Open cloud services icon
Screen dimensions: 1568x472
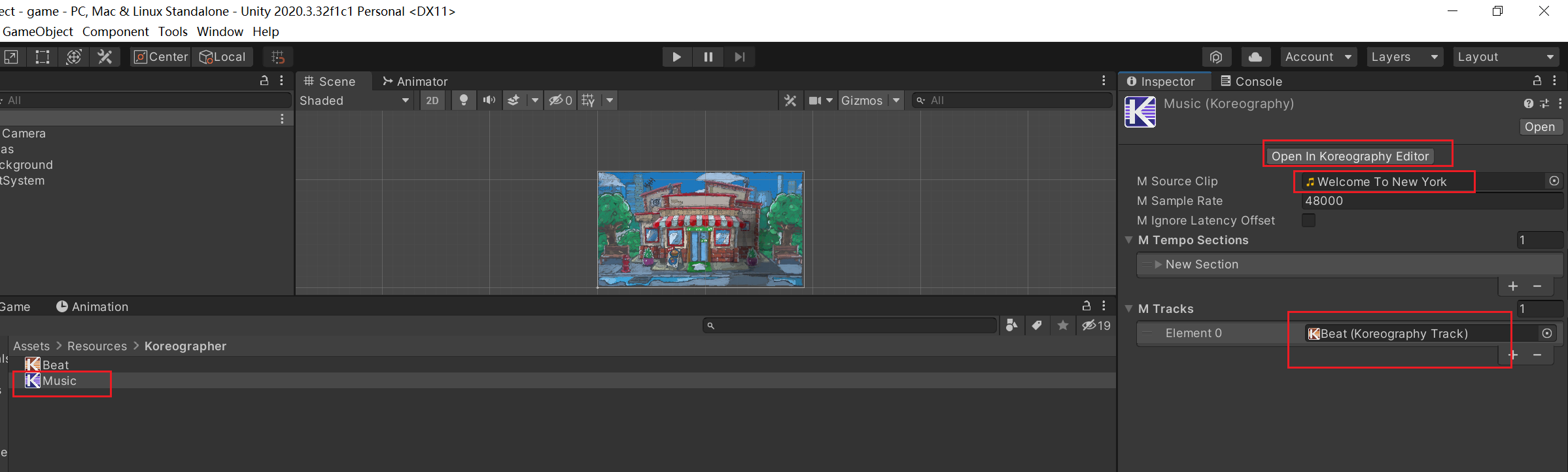pyautogui.click(x=1255, y=57)
